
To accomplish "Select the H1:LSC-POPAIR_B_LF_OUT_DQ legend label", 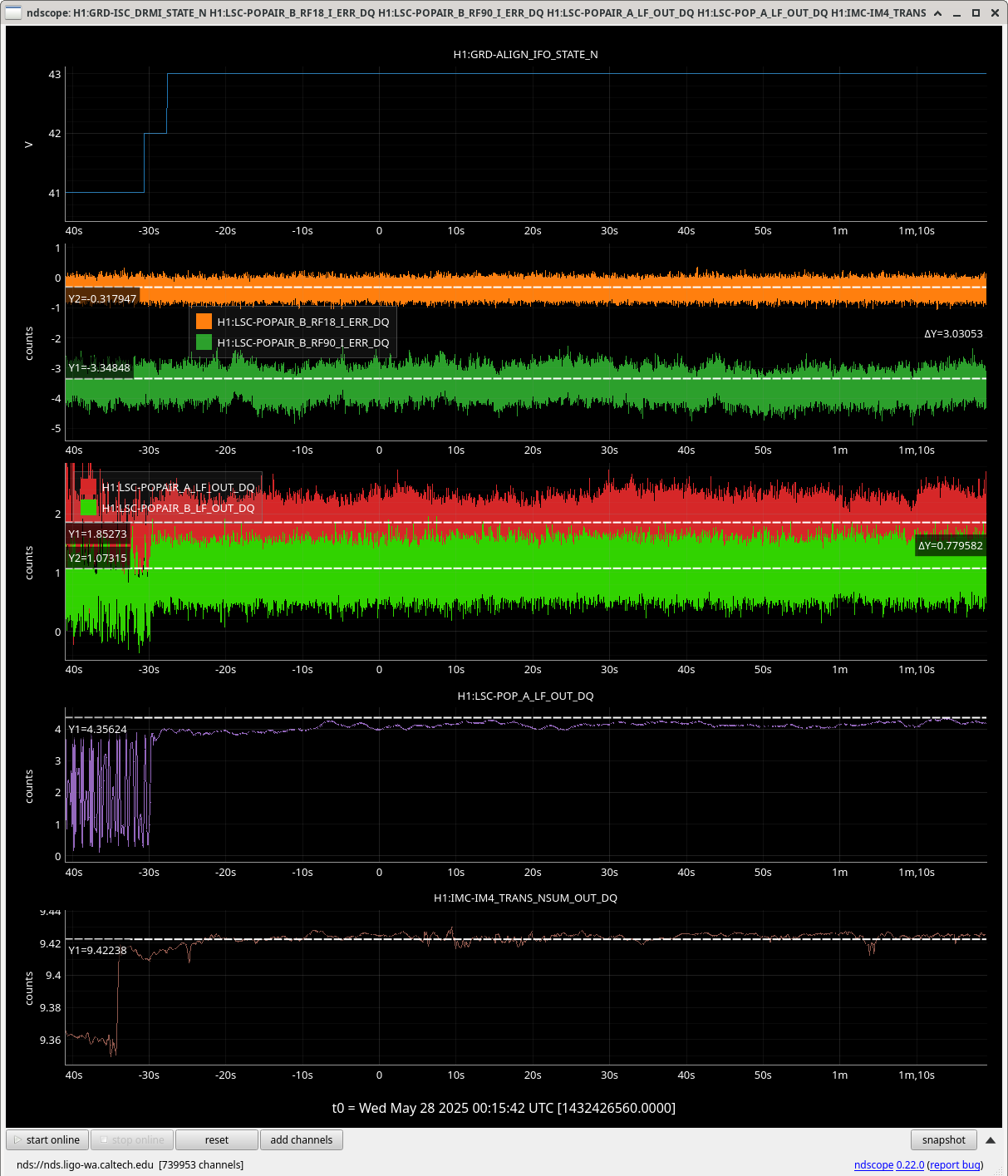I will click(x=179, y=508).
